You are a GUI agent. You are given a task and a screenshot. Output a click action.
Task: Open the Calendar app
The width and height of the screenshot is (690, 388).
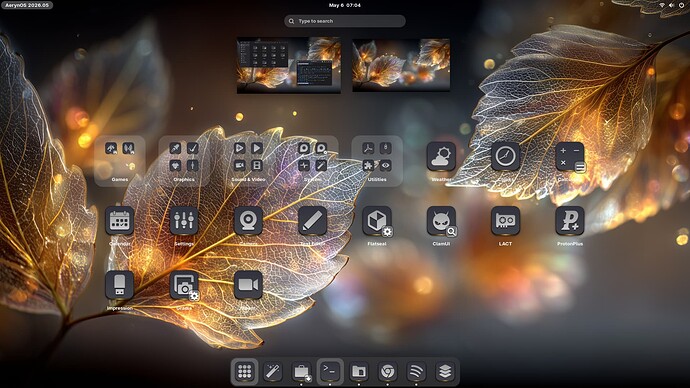(120, 221)
